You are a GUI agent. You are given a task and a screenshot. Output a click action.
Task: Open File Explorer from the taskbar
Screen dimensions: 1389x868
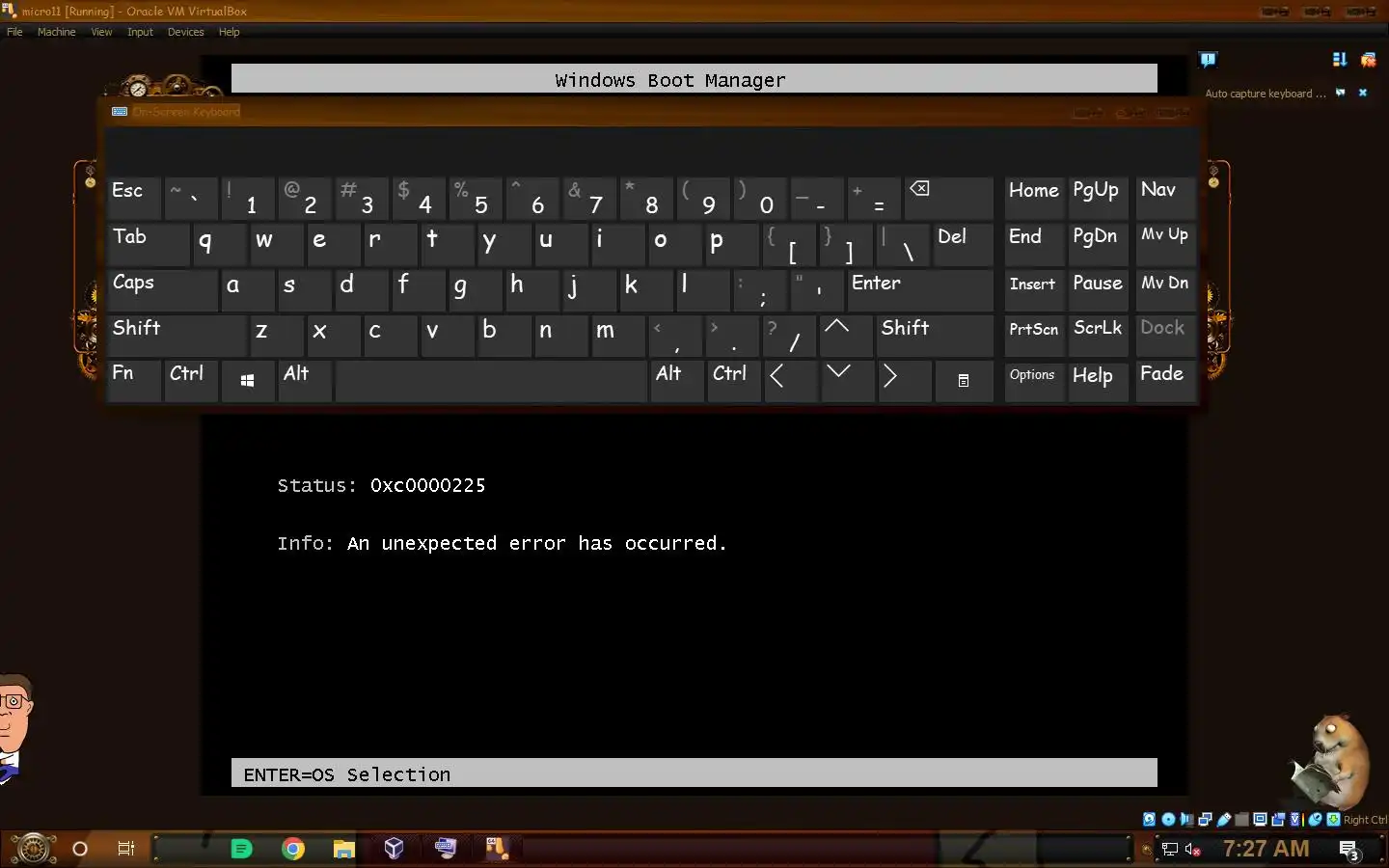[344, 849]
